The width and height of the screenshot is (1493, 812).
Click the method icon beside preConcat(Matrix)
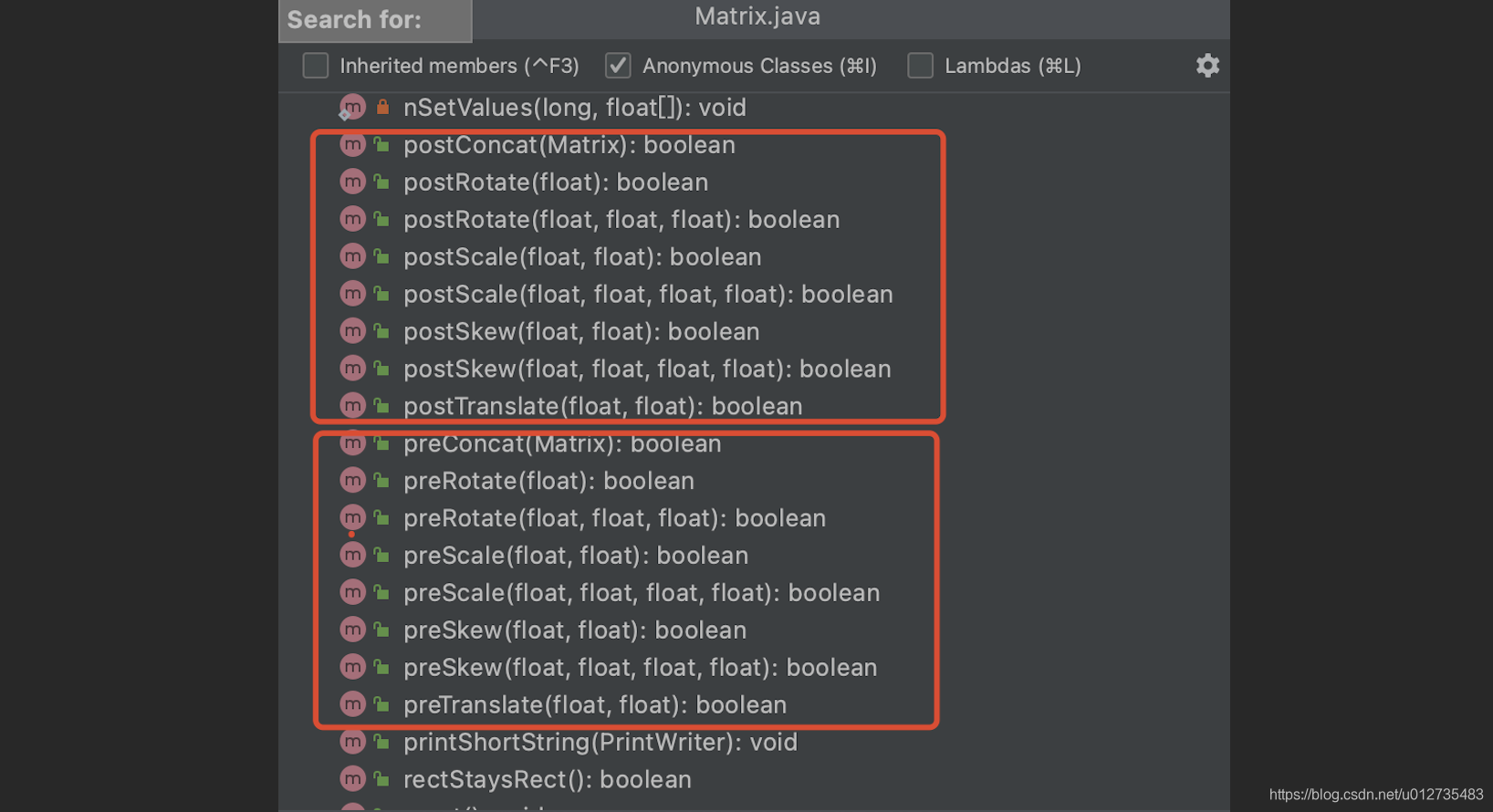point(352,442)
